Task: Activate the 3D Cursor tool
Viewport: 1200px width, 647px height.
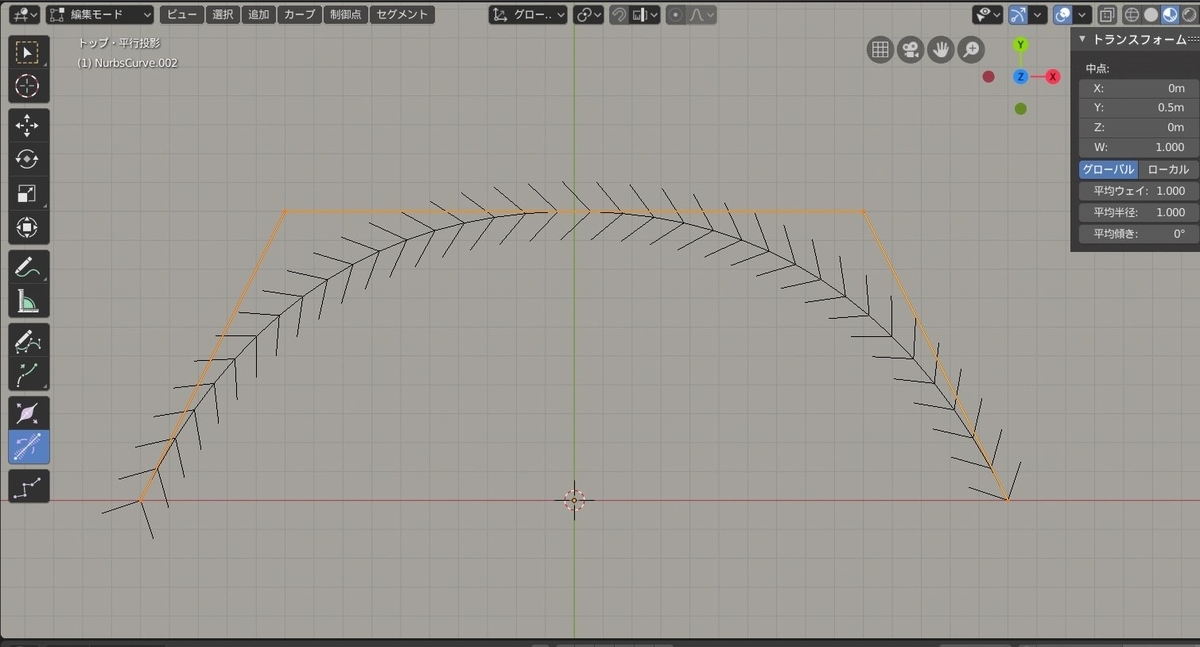Action: click(x=28, y=86)
